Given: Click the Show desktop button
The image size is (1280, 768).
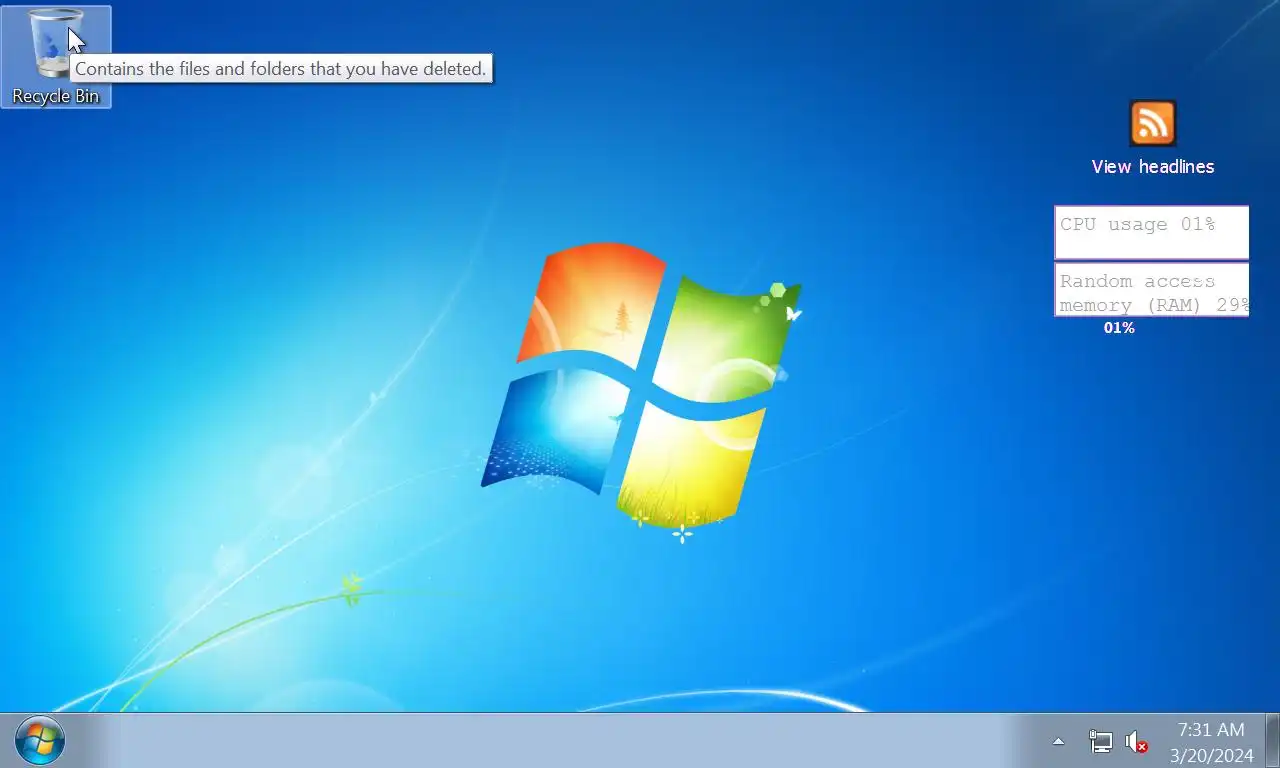Looking at the screenshot, I should tap(1273, 741).
